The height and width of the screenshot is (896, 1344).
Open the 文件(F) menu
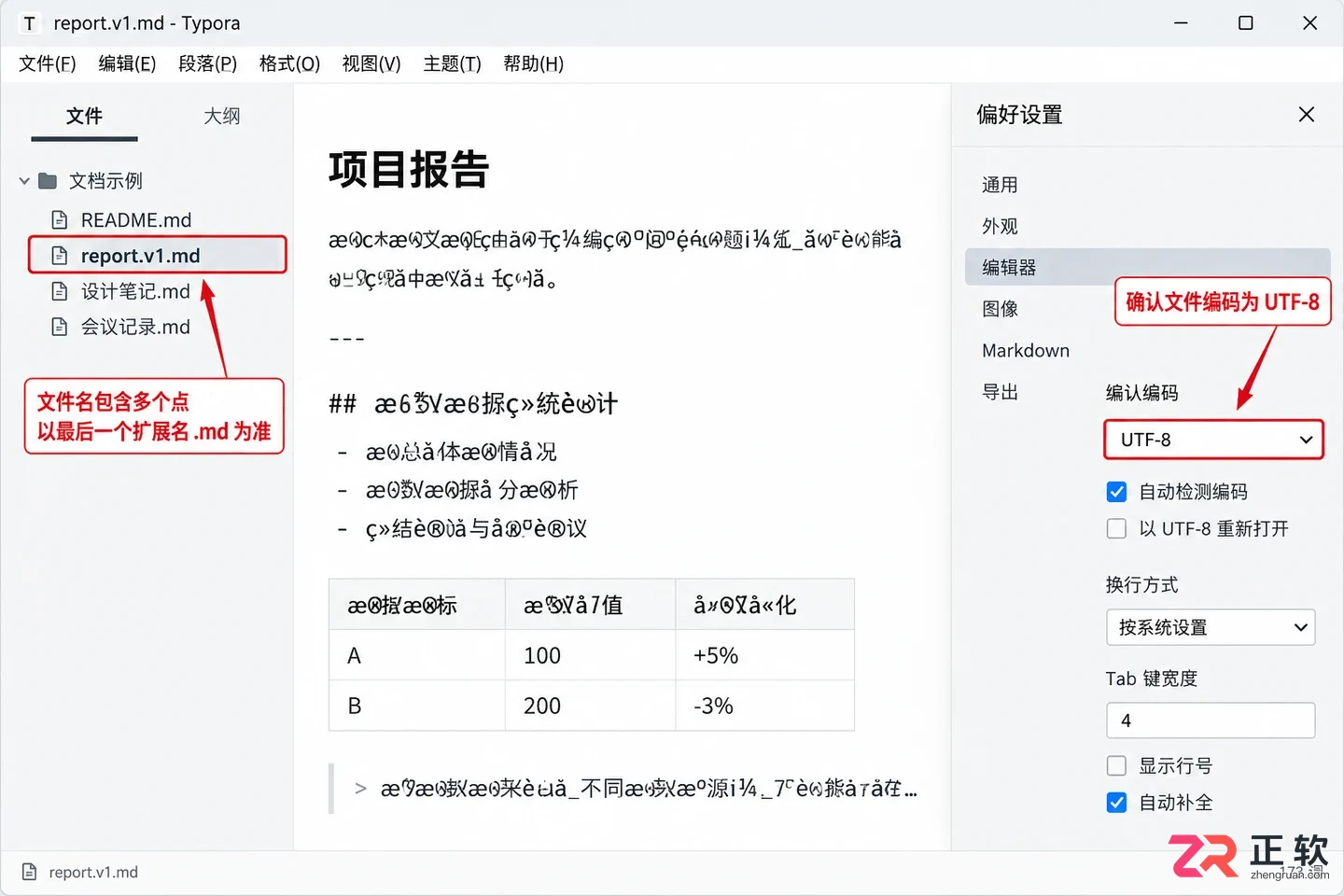click(x=48, y=63)
